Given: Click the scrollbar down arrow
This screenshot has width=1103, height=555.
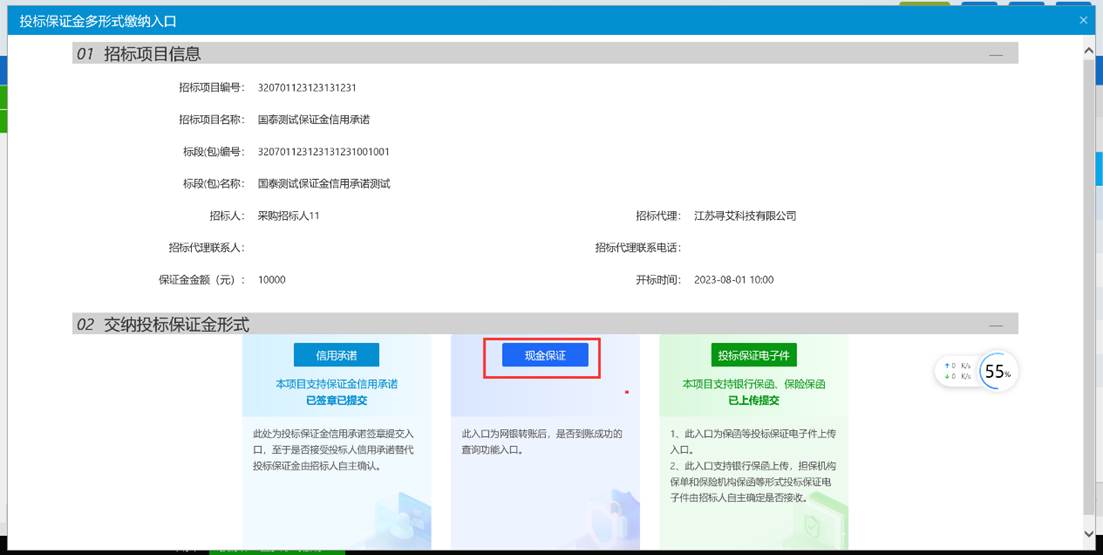Looking at the screenshot, I should [1088, 535].
